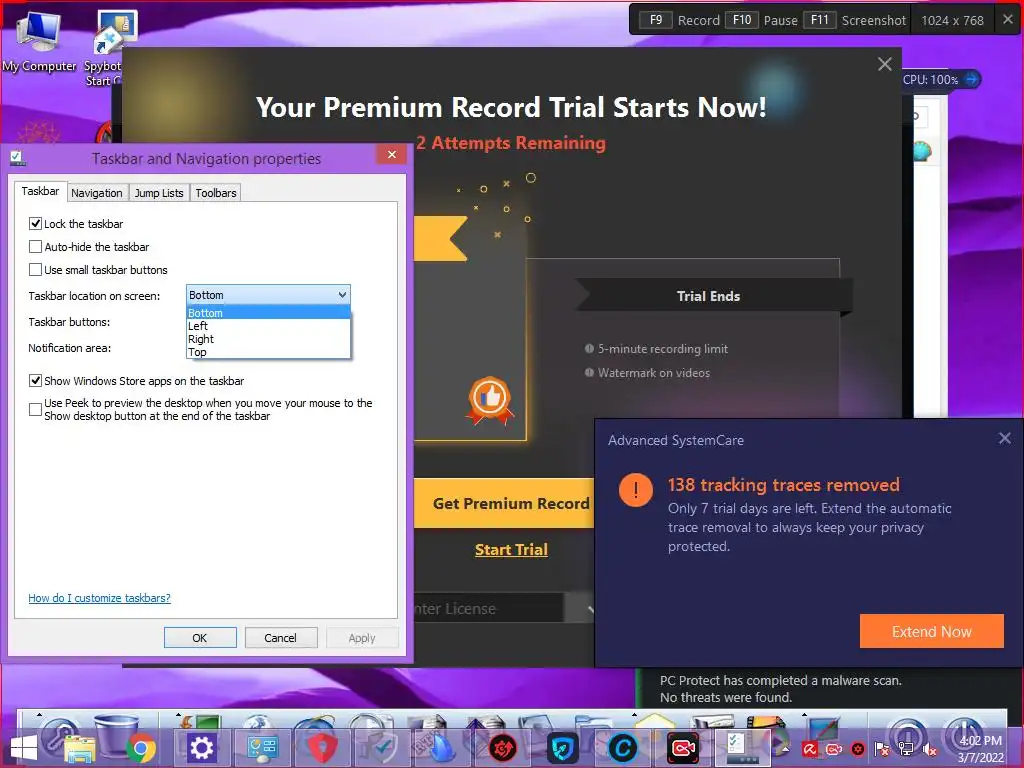This screenshot has height=768, width=1024.
Task: Choose Left in the location list
Action: coord(268,326)
